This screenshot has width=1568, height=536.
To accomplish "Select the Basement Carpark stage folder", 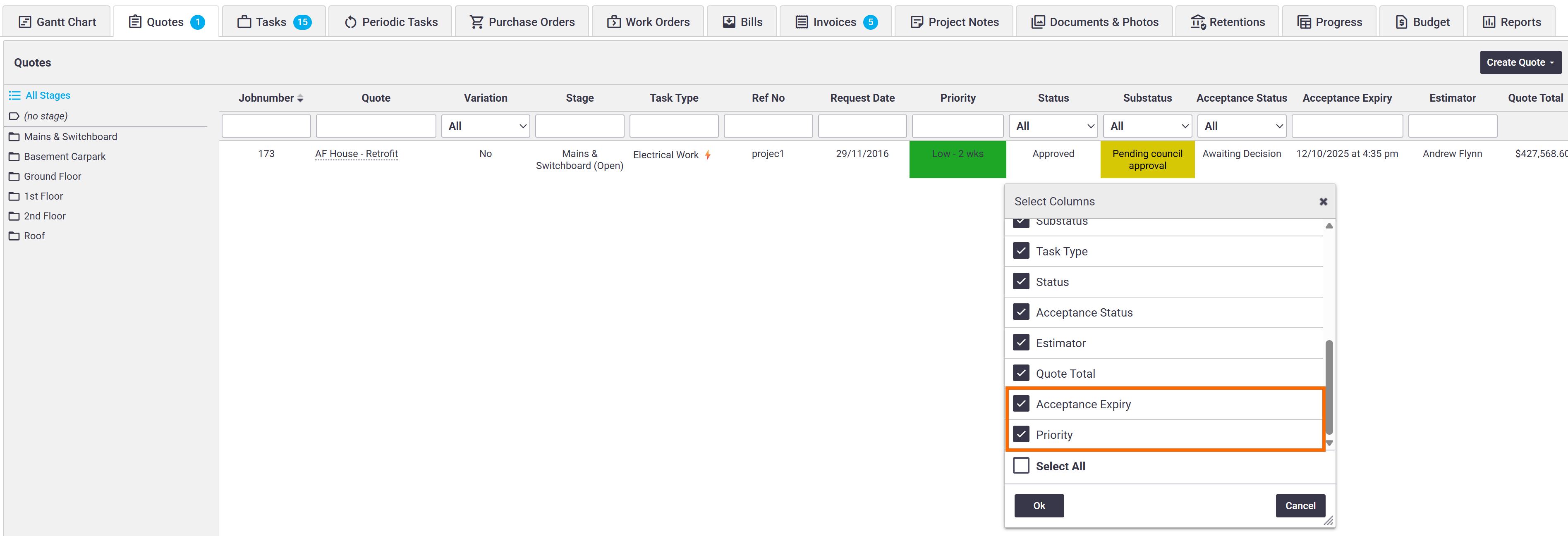I will tap(65, 156).
